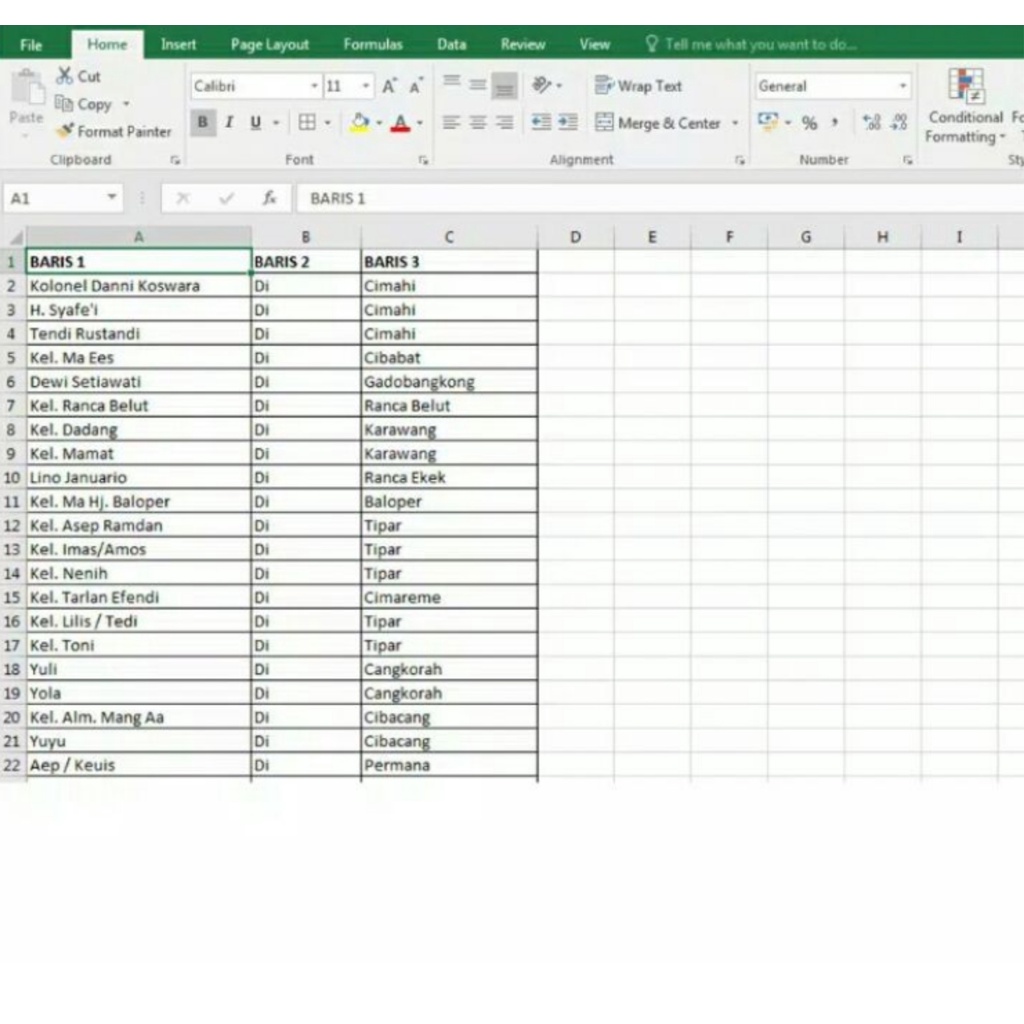Select column C header

pos(449,236)
